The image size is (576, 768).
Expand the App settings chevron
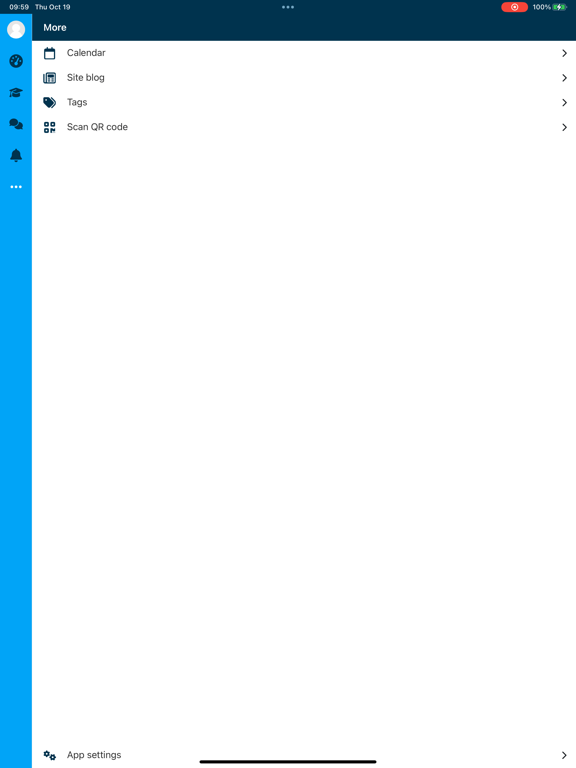(564, 755)
